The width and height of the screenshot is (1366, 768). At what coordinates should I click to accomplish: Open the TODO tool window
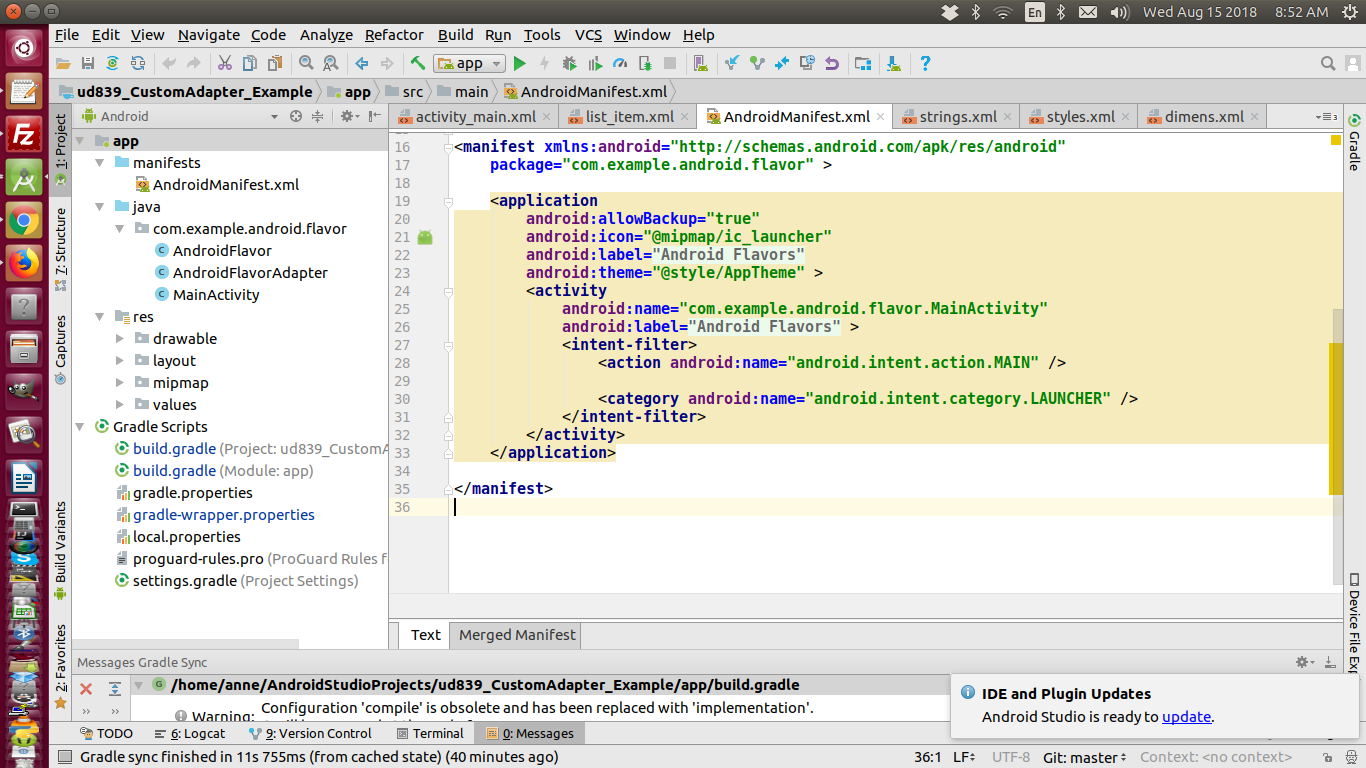click(105, 734)
